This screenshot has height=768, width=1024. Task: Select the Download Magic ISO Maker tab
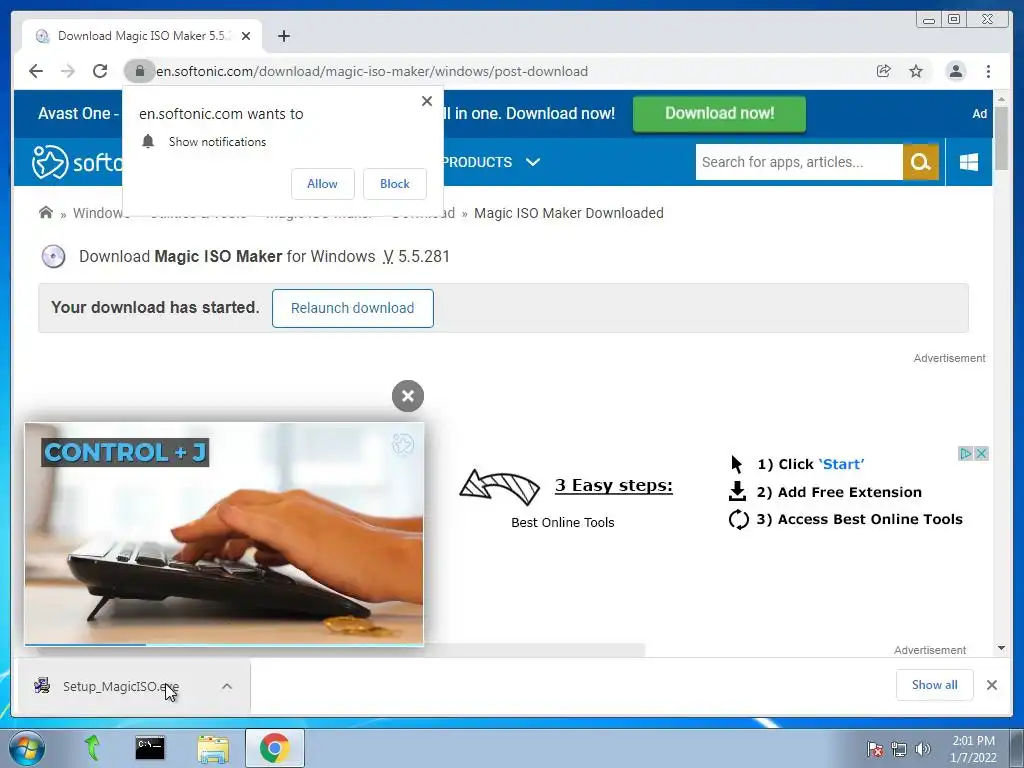coord(142,36)
